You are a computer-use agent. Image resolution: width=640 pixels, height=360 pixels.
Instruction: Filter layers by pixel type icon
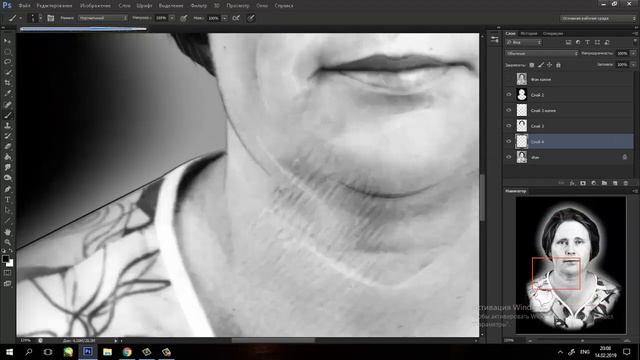(x=568, y=42)
